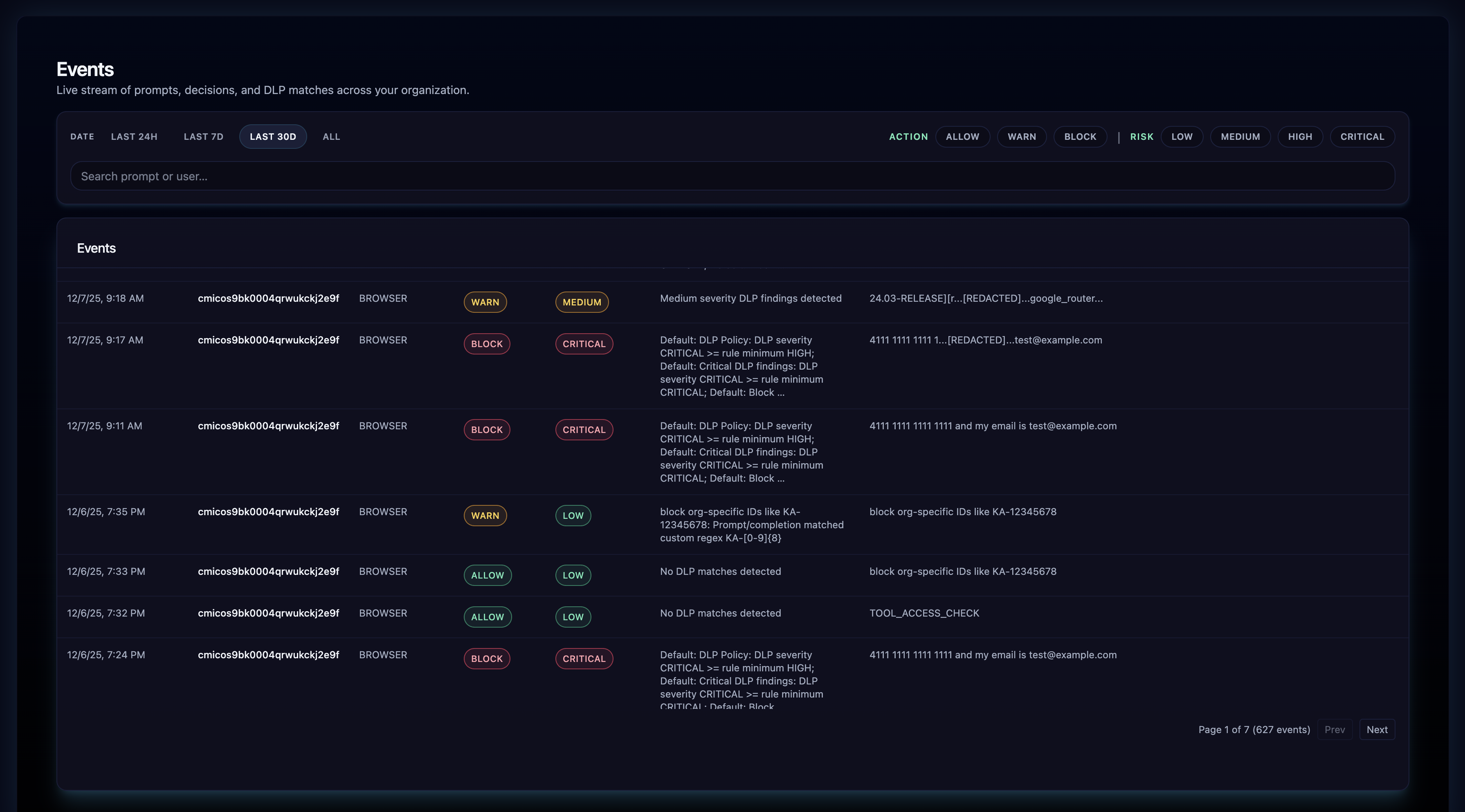The width and height of the screenshot is (1465, 812).
Task: Click the LOW badge on the TOOL_ACCESS_CHECK row
Action: (573, 617)
